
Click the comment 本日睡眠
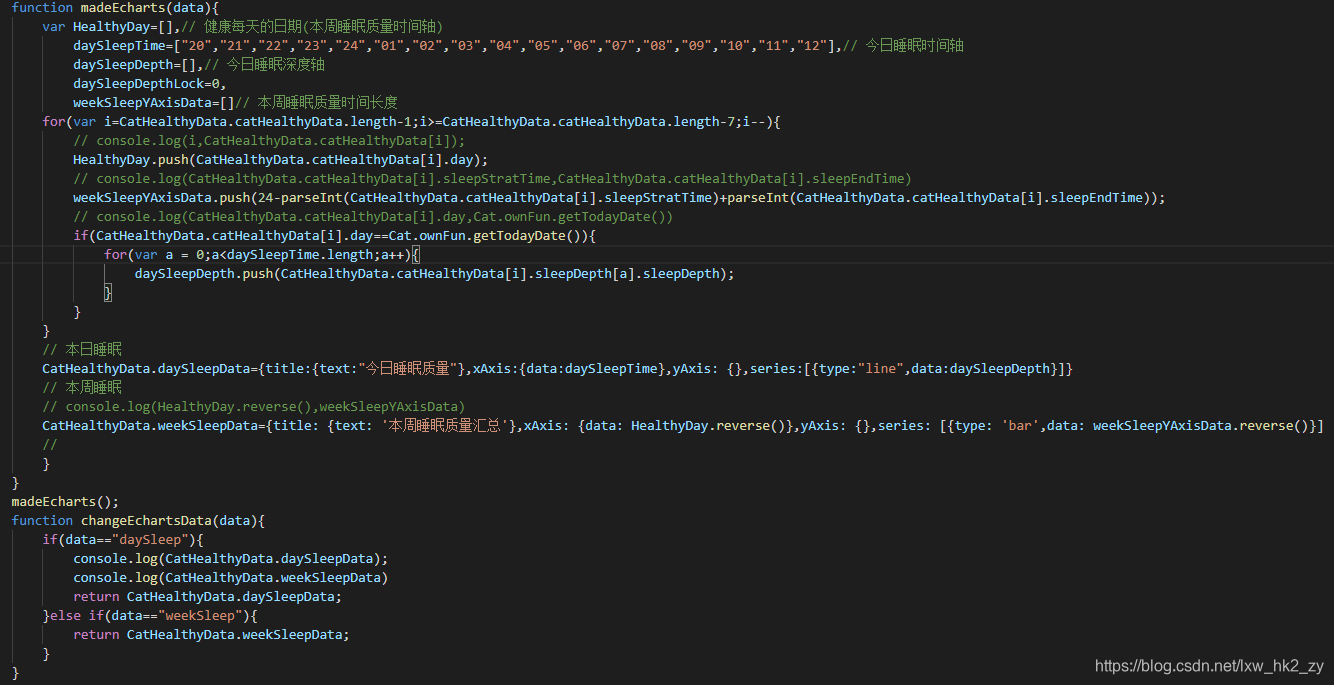(x=82, y=350)
